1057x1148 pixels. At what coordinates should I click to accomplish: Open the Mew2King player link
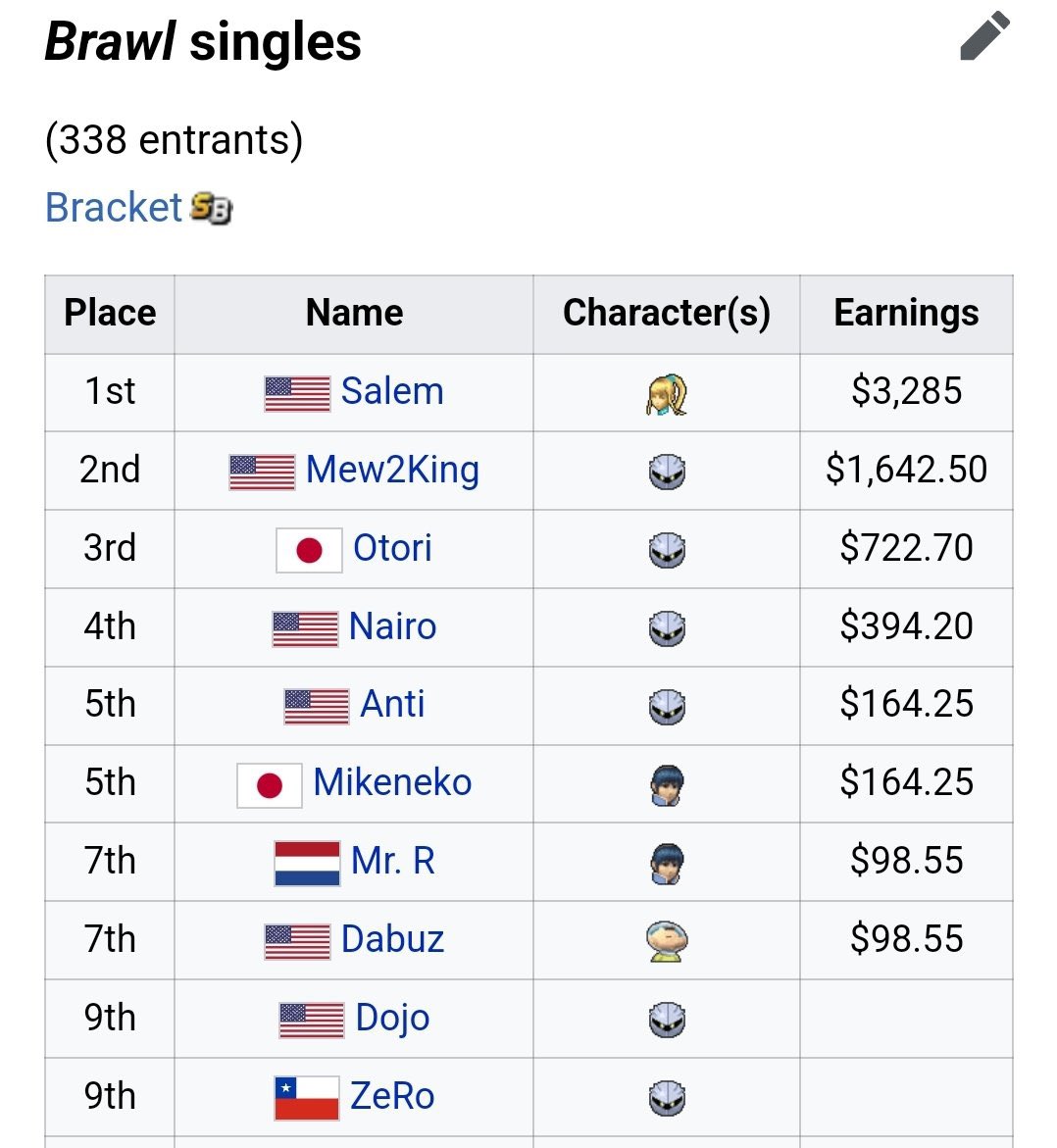(392, 470)
